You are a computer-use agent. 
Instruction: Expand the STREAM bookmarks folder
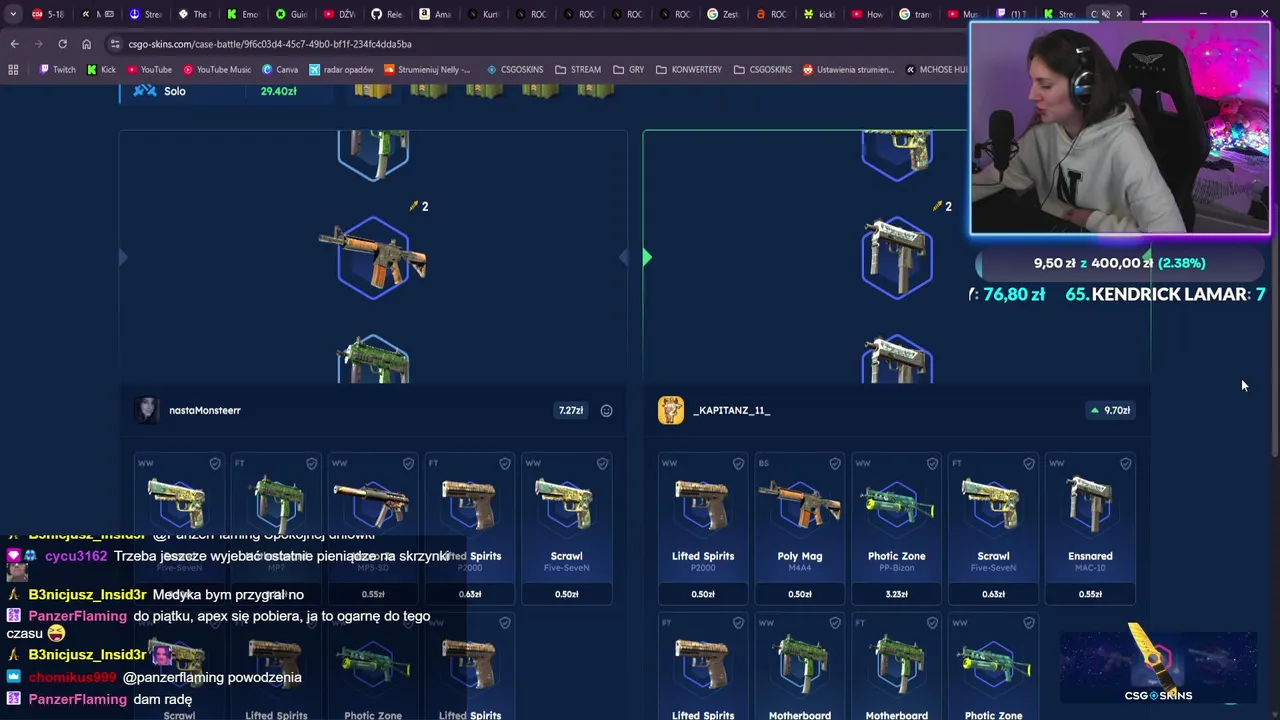click(x=578, y=70)
